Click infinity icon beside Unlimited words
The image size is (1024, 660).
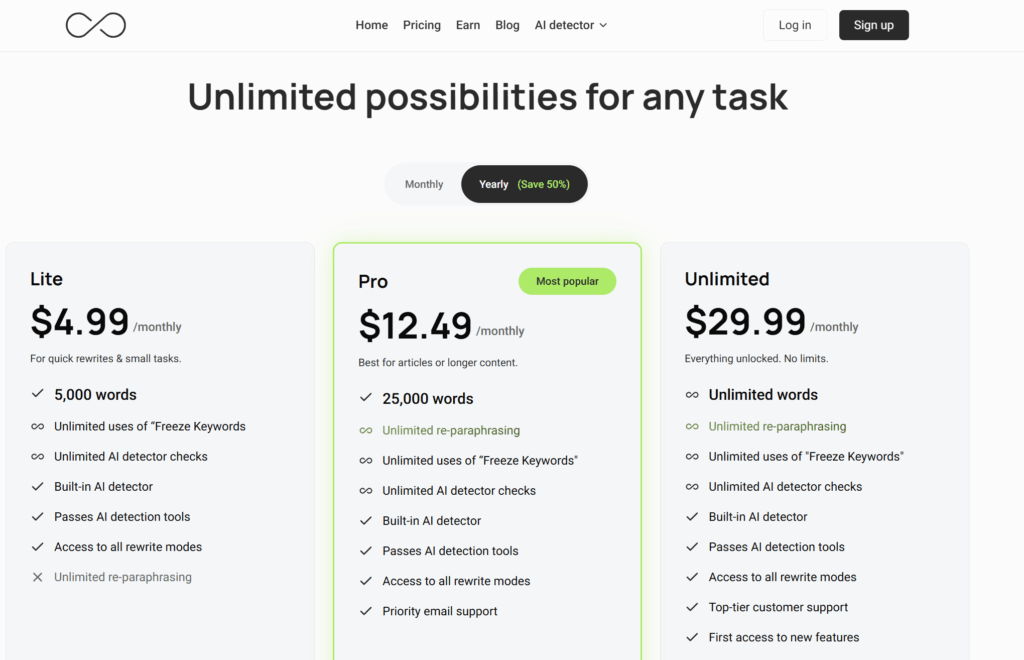tap(692, 395)
